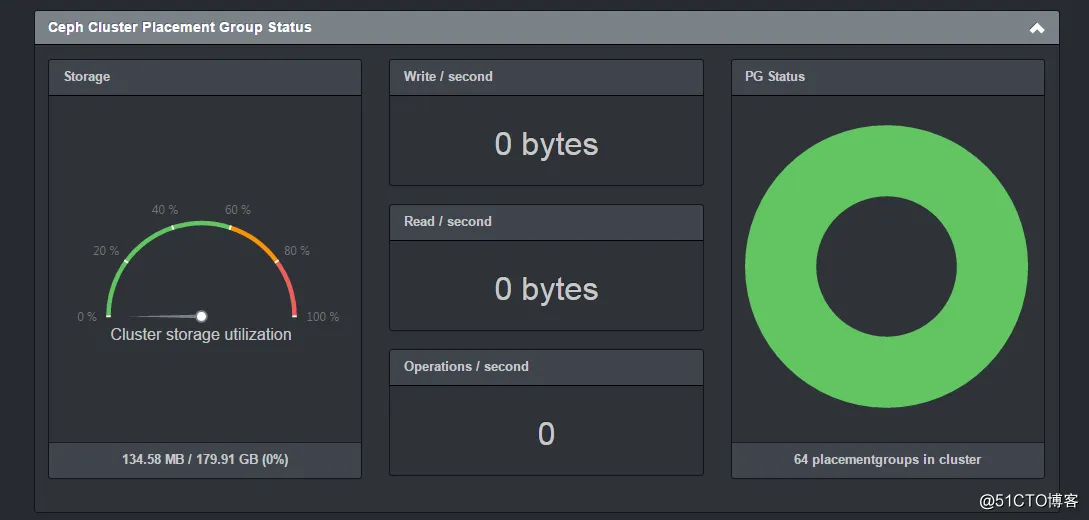This screenshot has width=1089, height=520.
Task: Click the Write / second panel header
Action: 546,77
